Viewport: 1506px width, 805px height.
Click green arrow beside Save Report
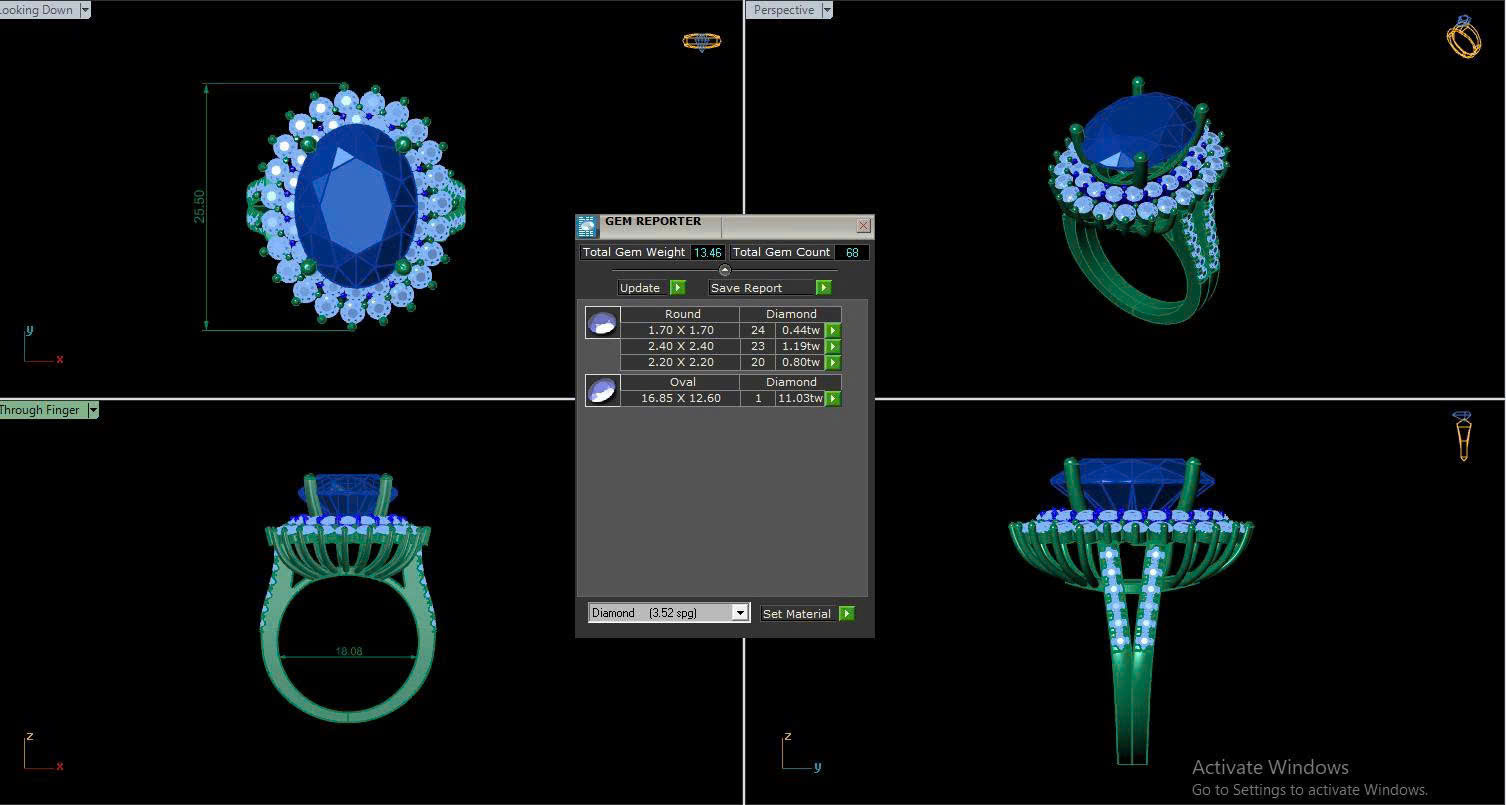coord(823,288)
